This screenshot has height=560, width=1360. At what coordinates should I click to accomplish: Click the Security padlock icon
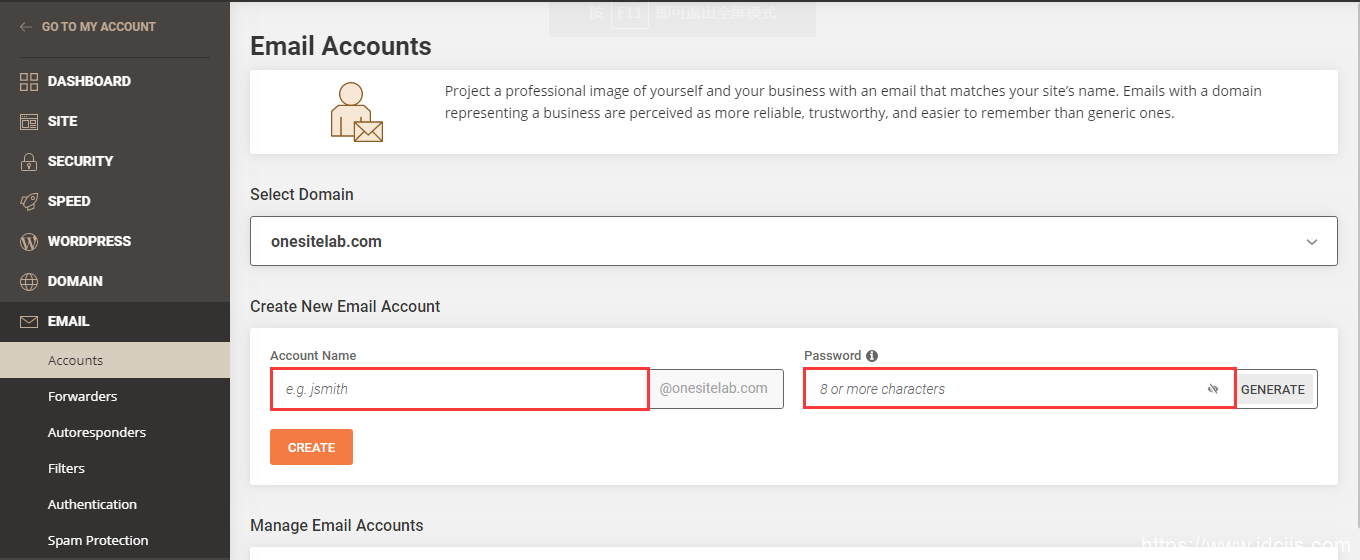(x=29, y=162)
